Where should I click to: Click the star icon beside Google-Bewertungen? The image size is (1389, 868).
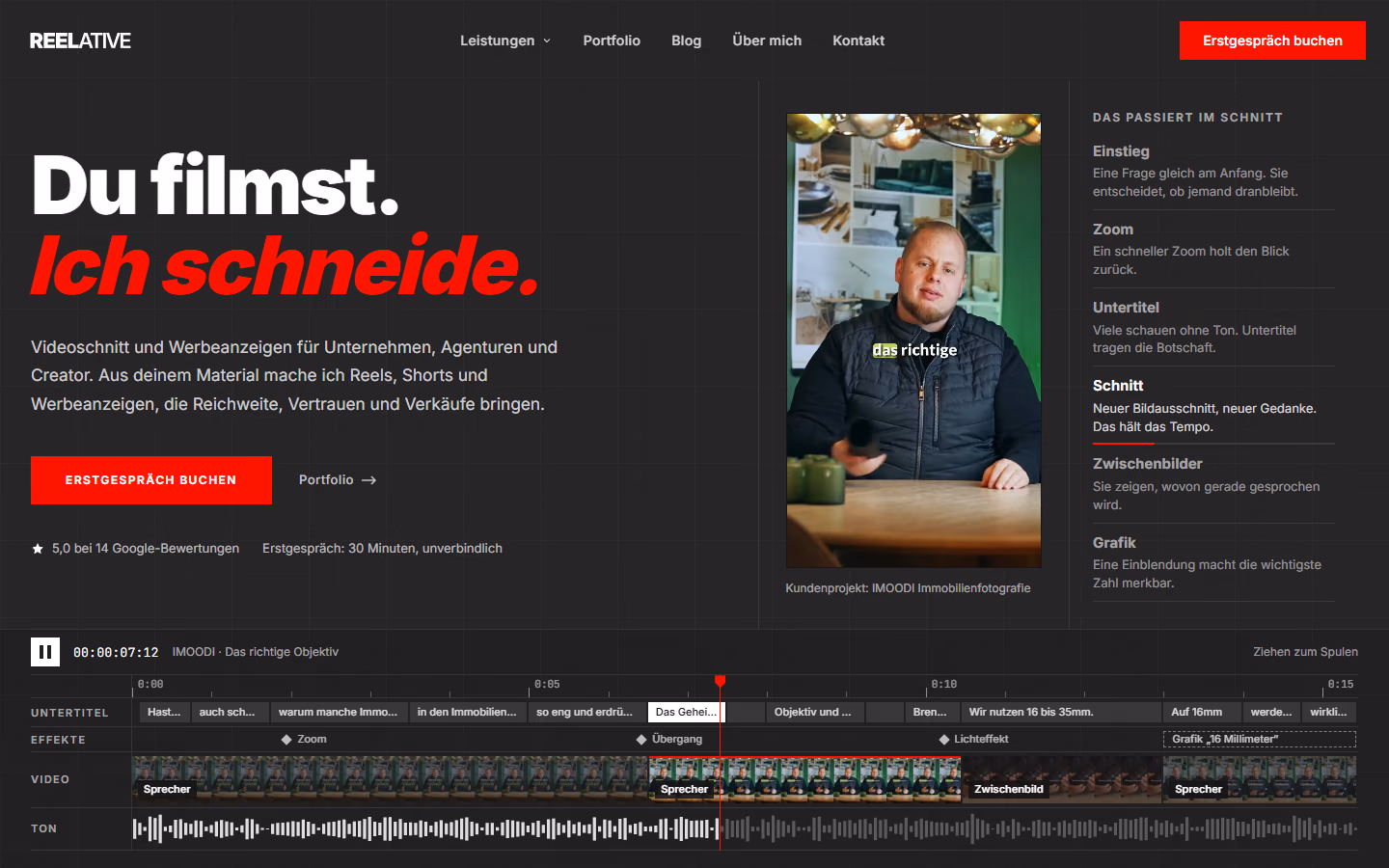pos(38,549)
